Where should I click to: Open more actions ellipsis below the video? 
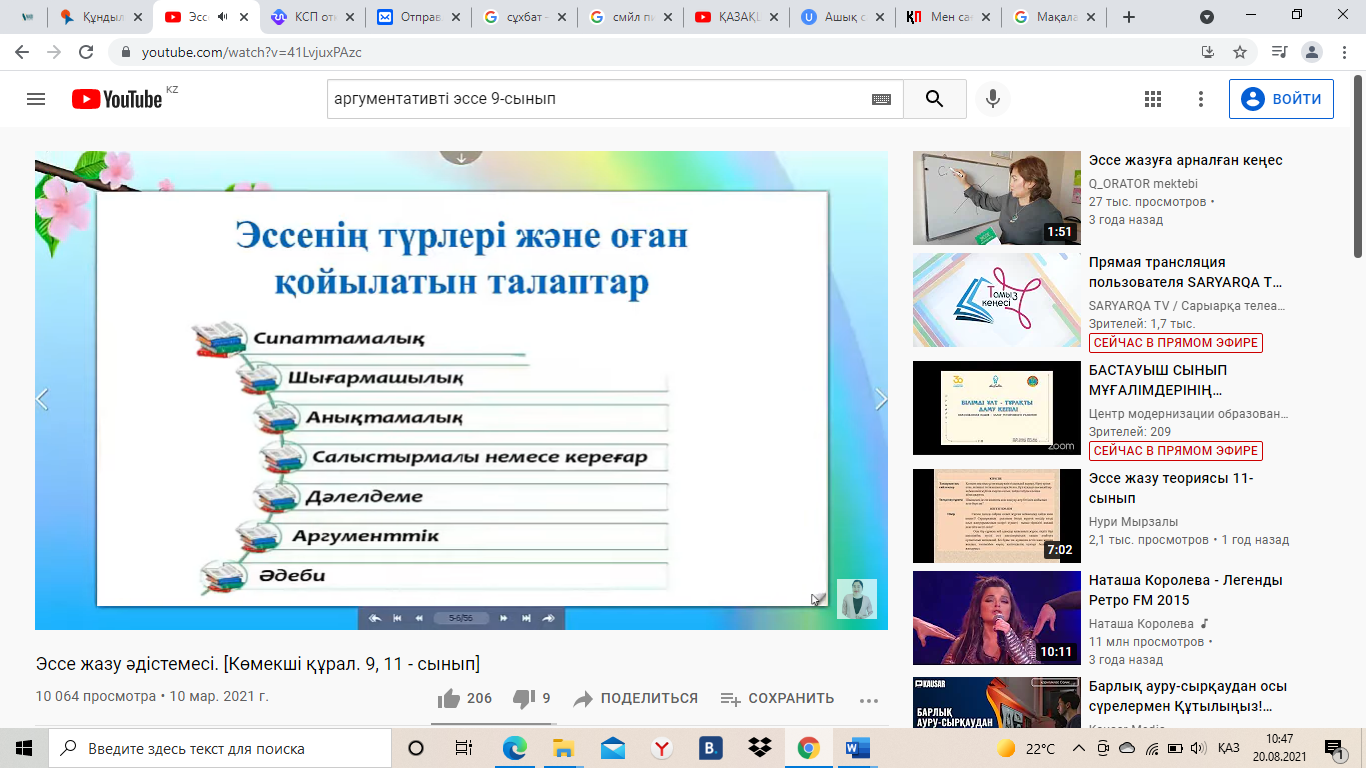[868, 699]
